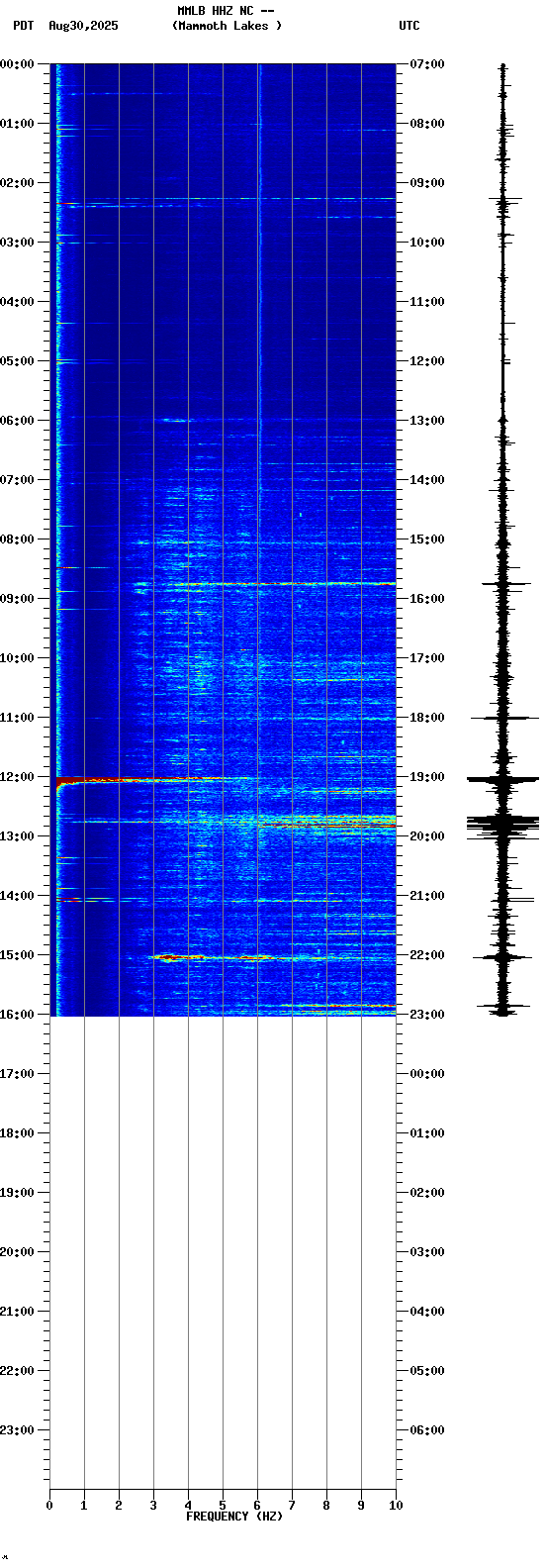Click the frequency axis label '0'
The width and height of the screenshot is (546, 1568).
(x=49, y=1506)
